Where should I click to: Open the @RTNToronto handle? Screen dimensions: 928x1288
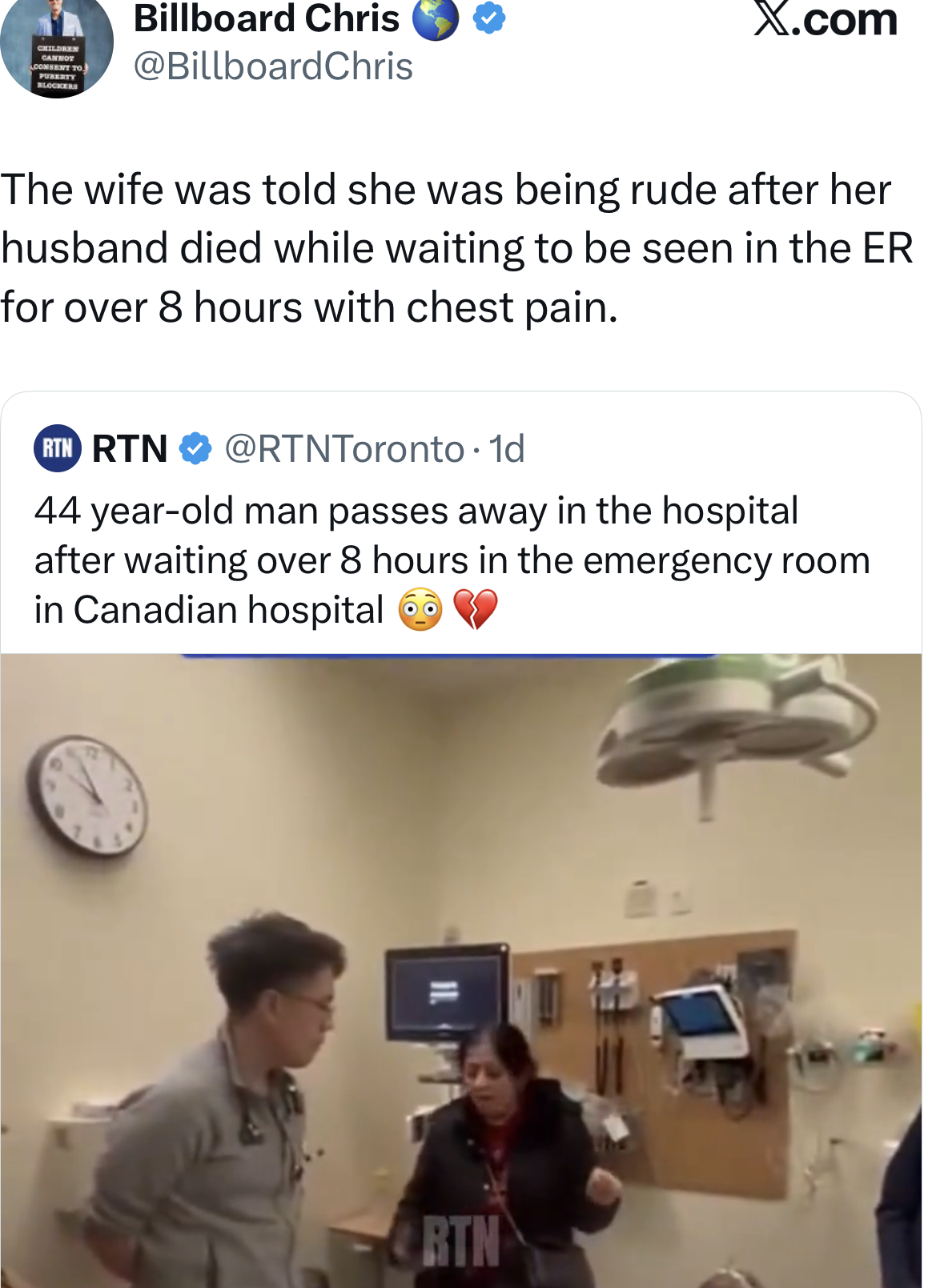click(345, 449)
